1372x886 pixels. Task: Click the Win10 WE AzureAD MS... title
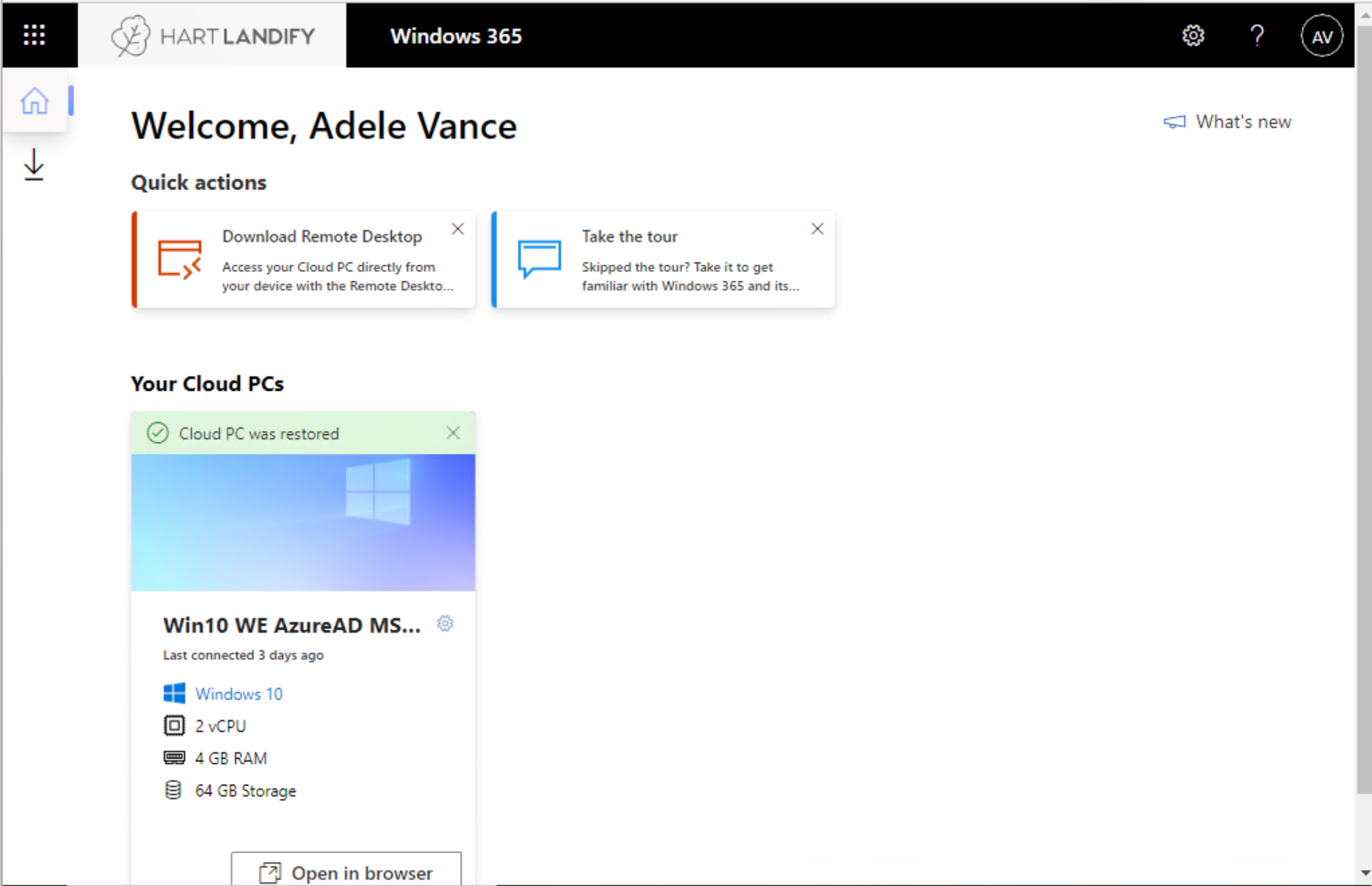click(292, 626)
